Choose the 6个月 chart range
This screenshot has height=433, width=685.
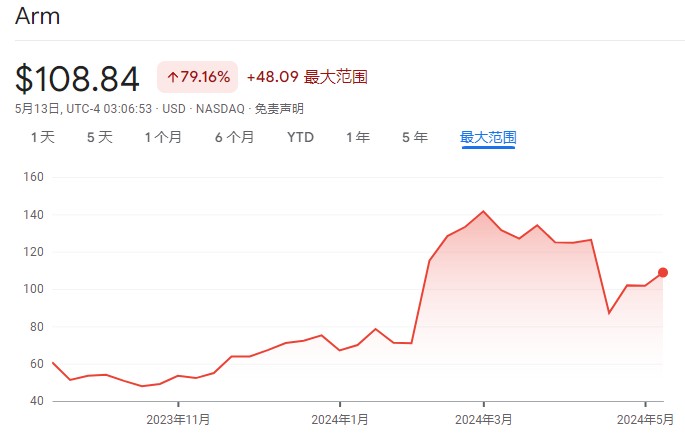pyautogui.click(x=234, y=137)
